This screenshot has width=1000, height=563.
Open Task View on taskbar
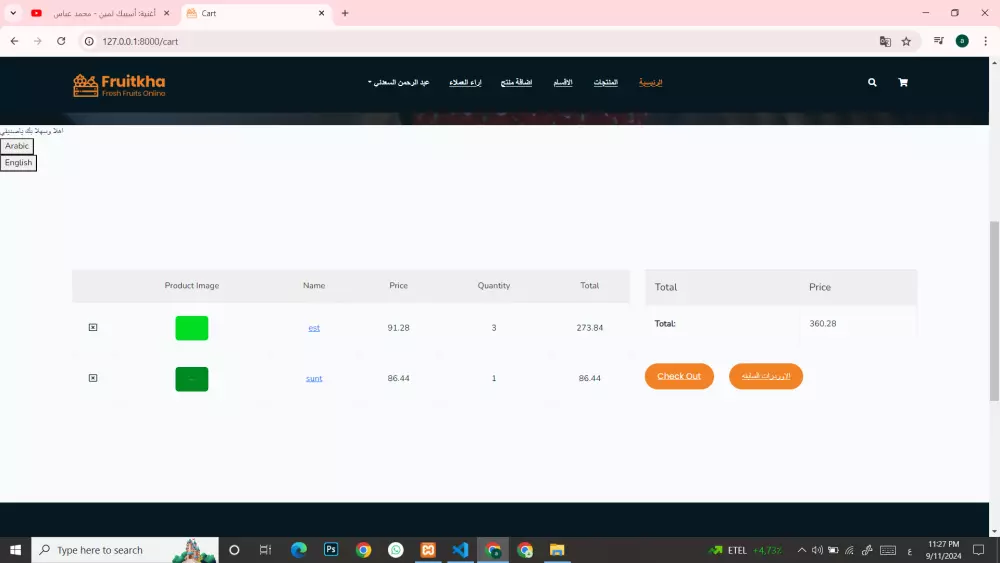[265, 550]
